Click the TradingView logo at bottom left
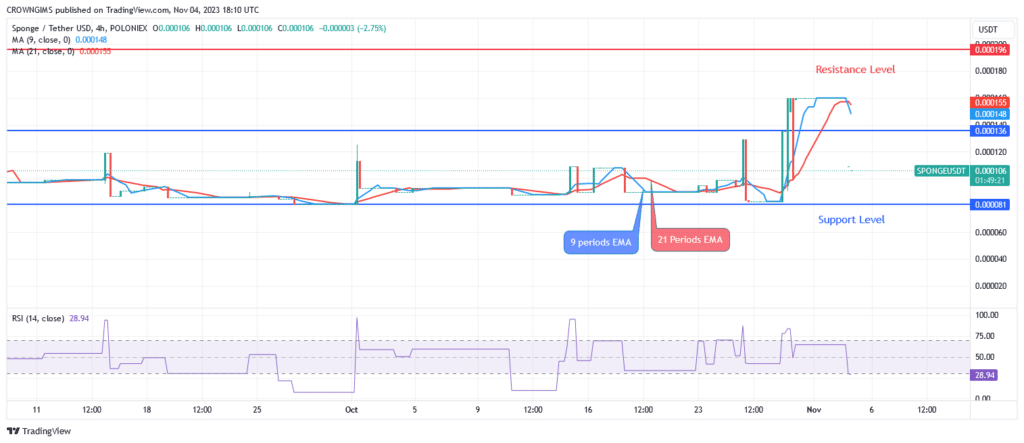Viewport: 1024px width, 443px height. (39, 431)
